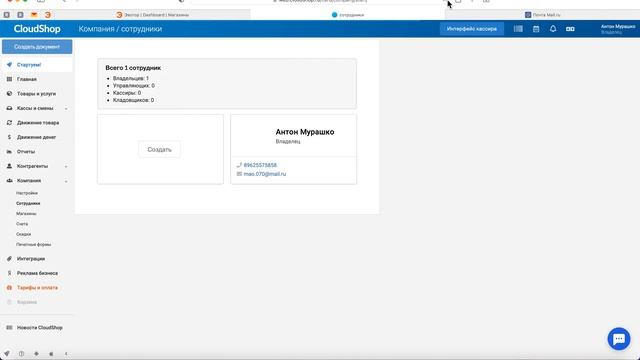Click the Компания people icon

click(x=9, y=180)
